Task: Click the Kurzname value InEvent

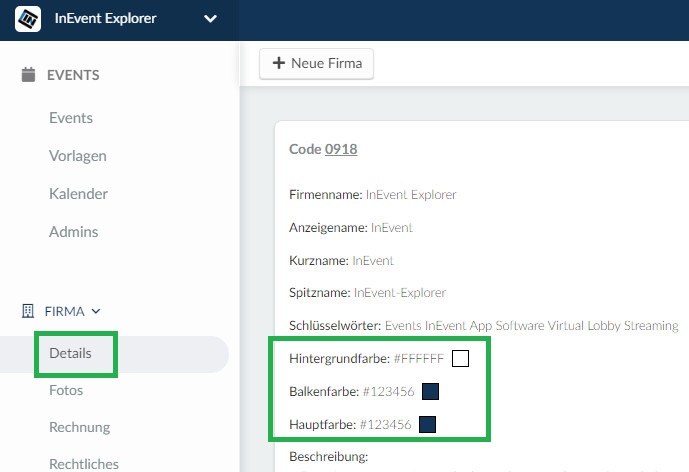Action: [x=373, y=261]
